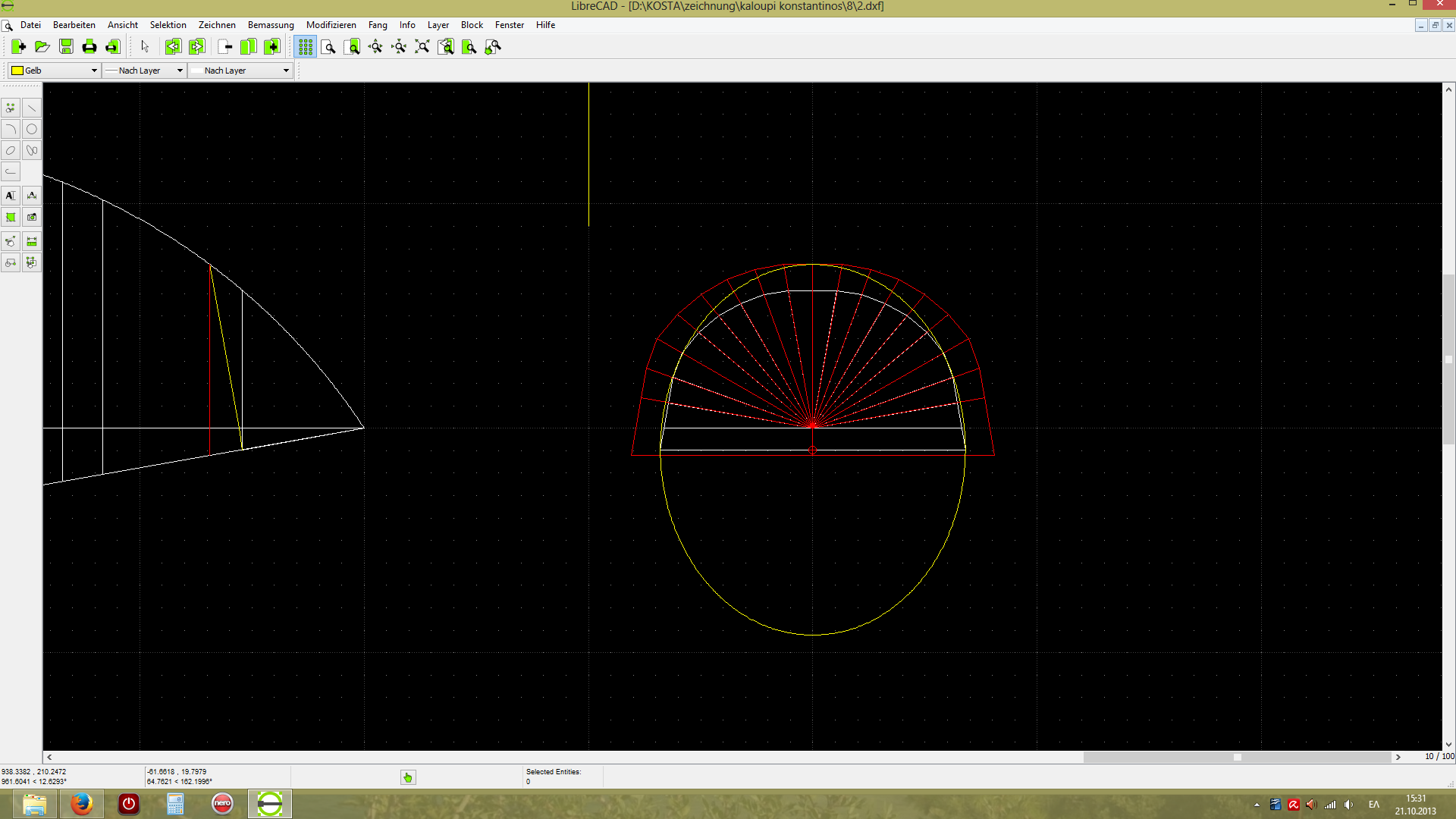Activate the zoom pan tool
Screen dimensions: 1456x819
(x=493, y=47)
